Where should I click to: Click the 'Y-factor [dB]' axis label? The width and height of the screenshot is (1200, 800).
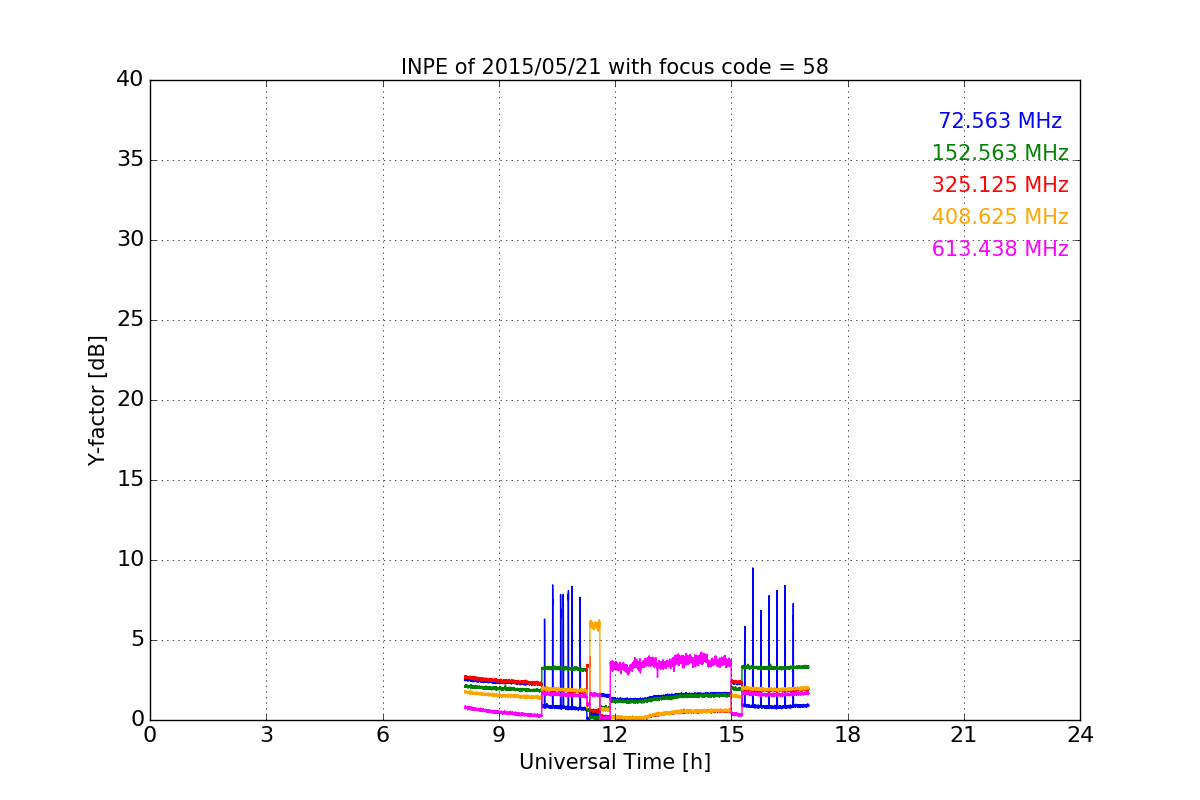(97, 400)
